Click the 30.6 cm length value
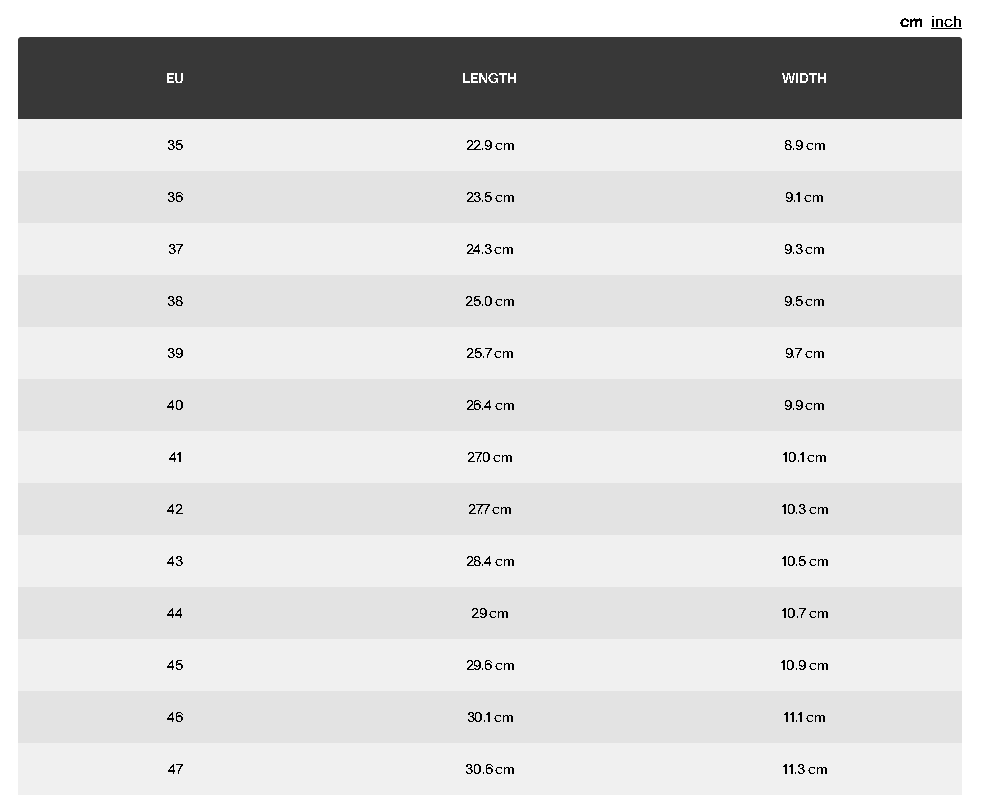The height and width of the screenshot is (810, 988). pos(490,769)
